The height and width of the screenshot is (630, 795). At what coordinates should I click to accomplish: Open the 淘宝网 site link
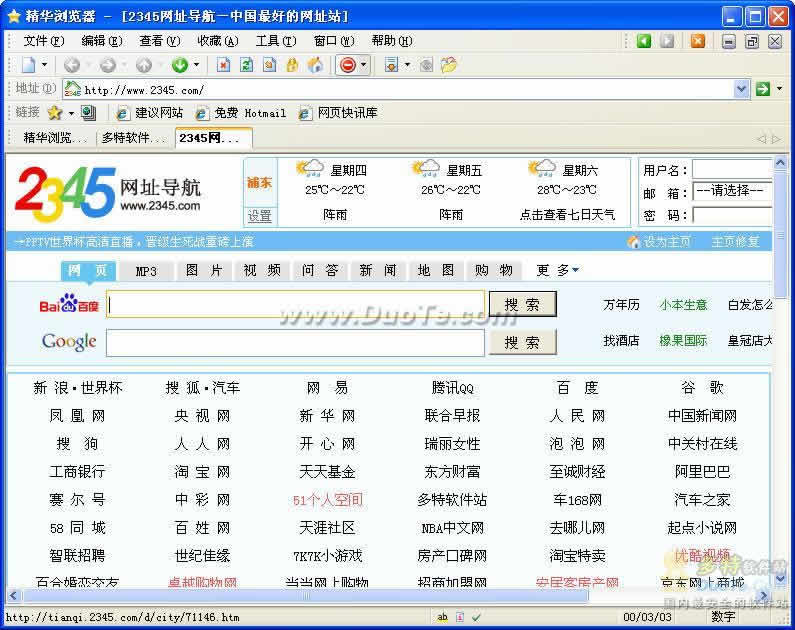[x=202, y=472]
